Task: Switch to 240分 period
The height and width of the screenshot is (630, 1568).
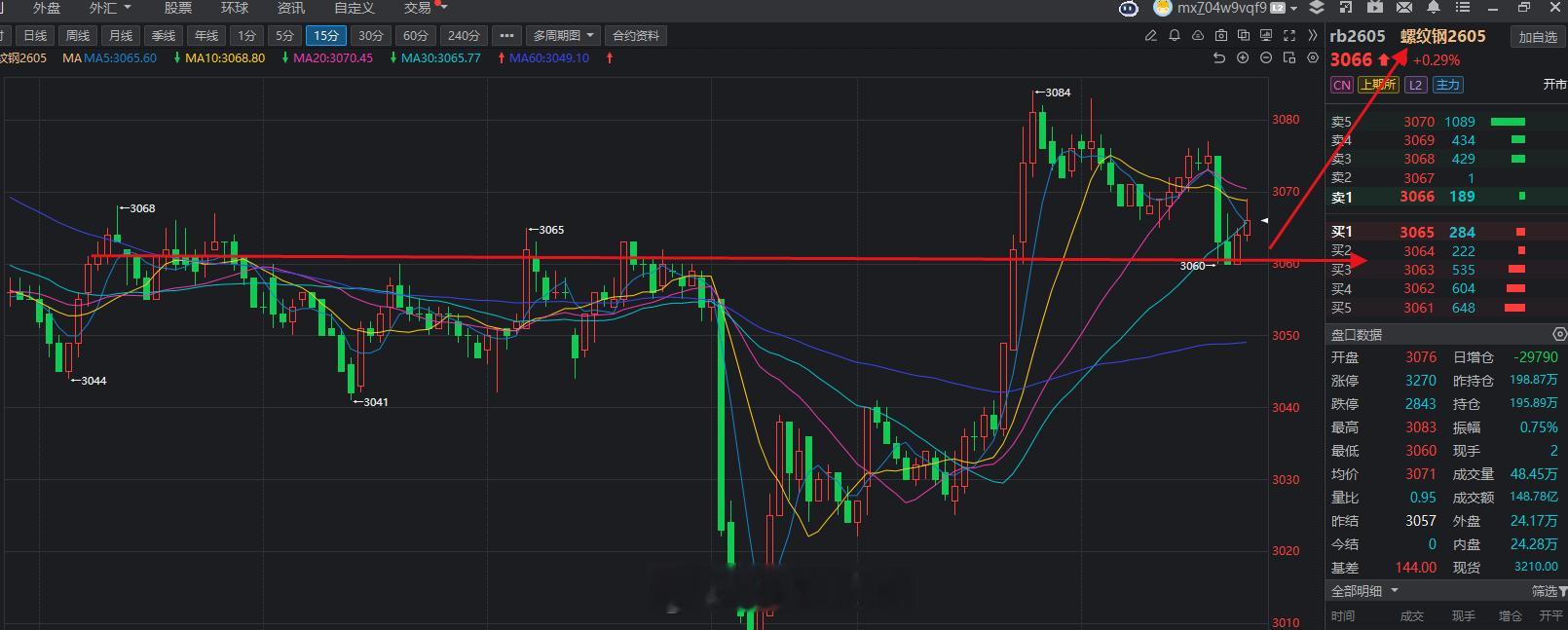Action: tap(464, 35)
